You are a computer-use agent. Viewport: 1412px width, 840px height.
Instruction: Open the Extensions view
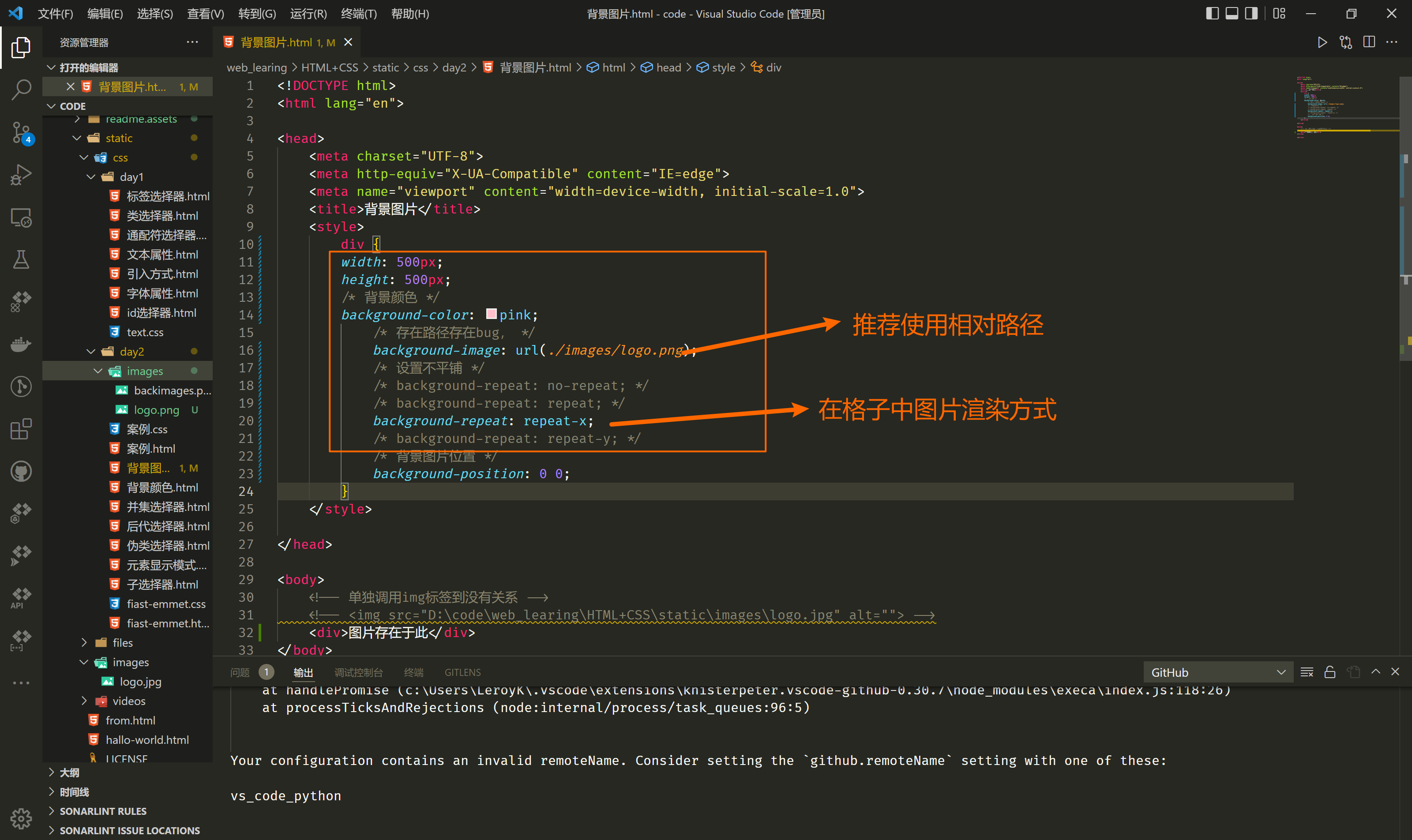click(x=21, y=429)
